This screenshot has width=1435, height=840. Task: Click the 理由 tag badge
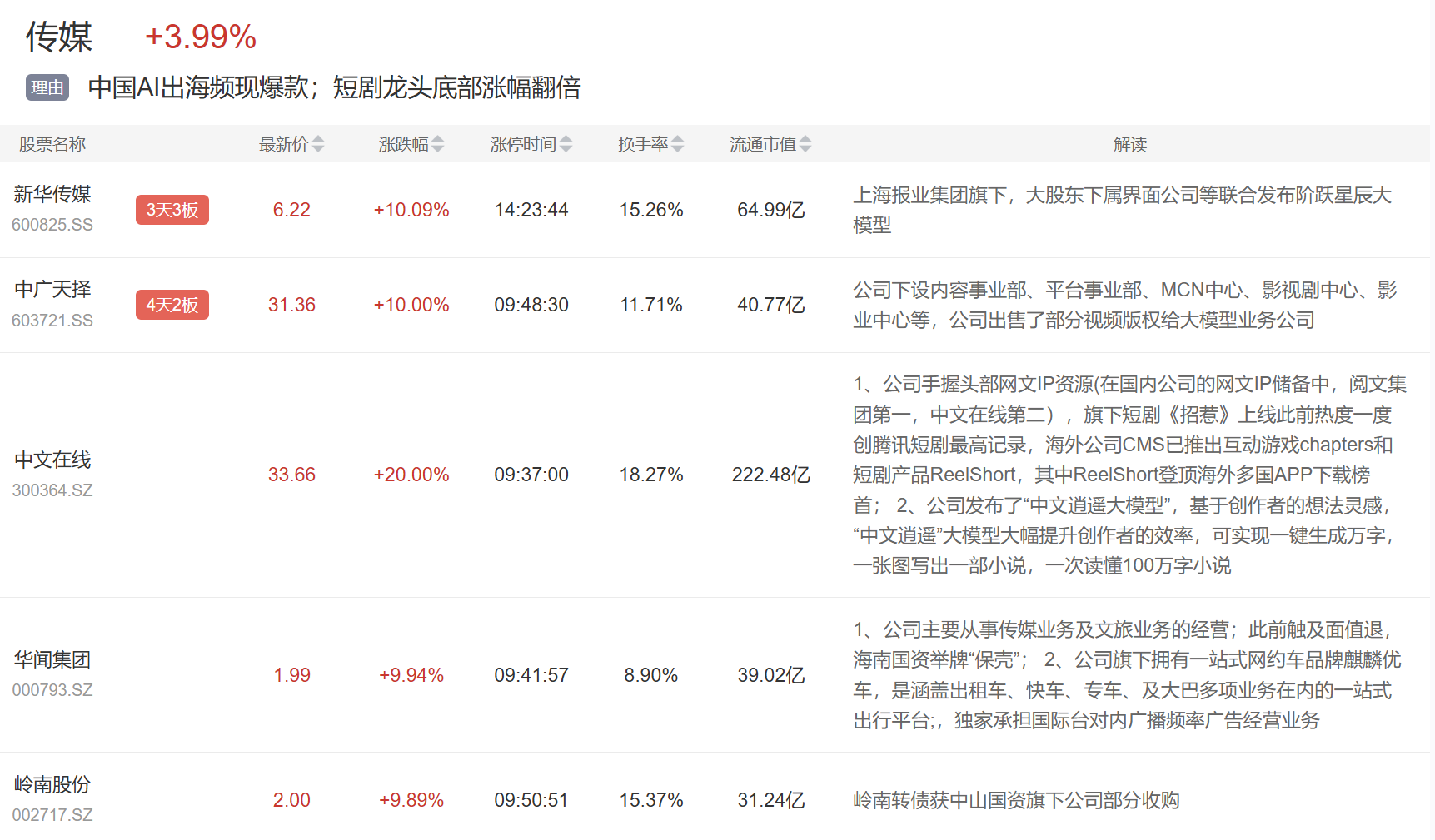(47, 87)
